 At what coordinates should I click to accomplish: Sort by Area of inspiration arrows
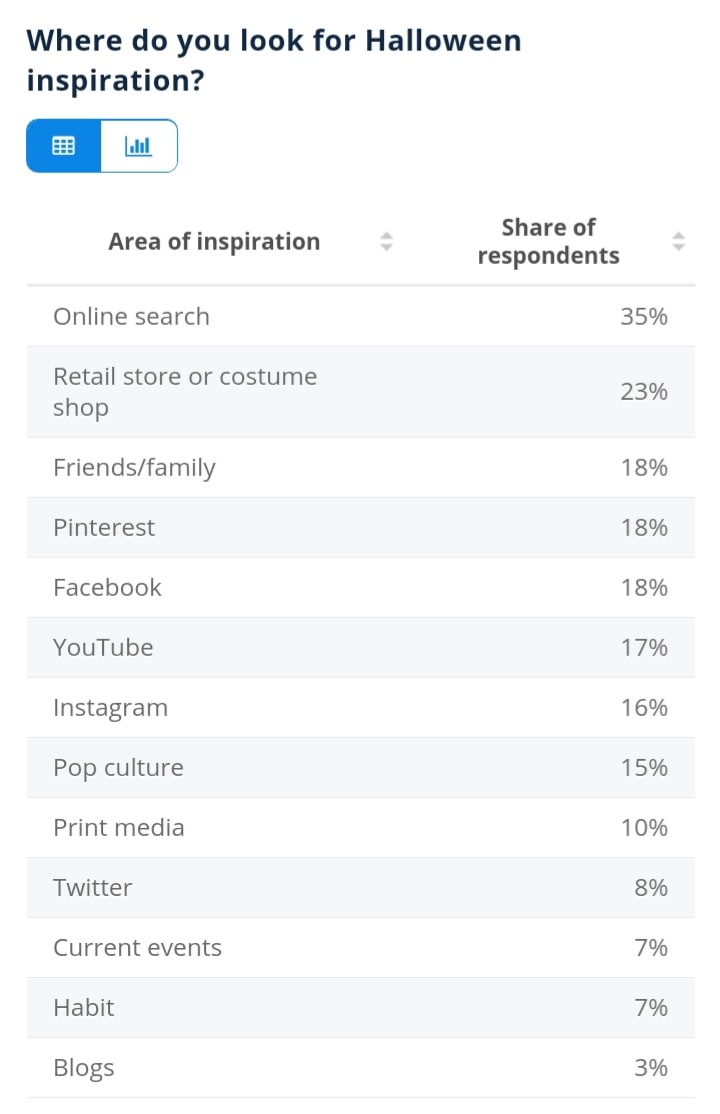(386, 242)
